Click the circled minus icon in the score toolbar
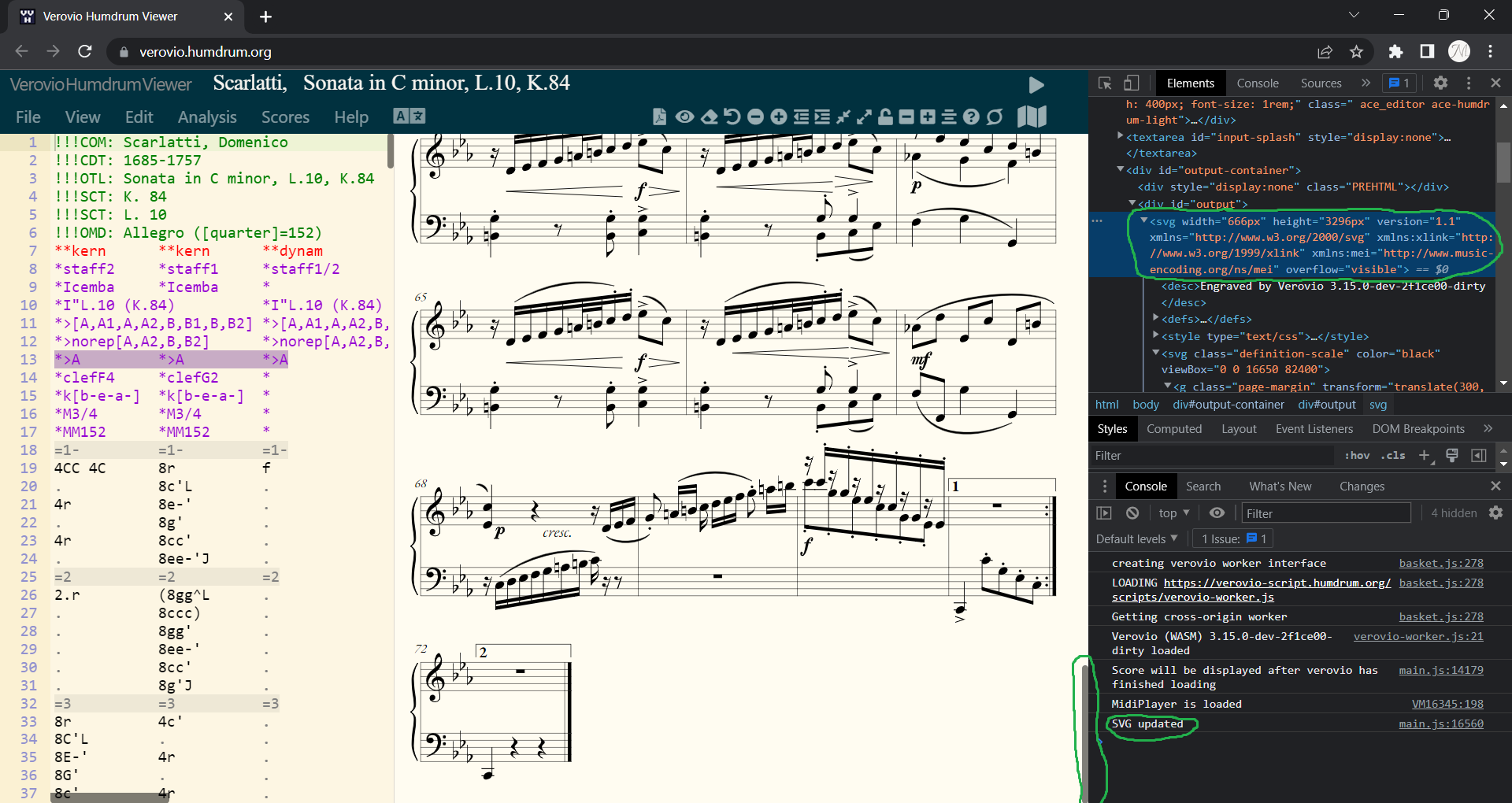 pyautogui.click(x=755, y=117)
